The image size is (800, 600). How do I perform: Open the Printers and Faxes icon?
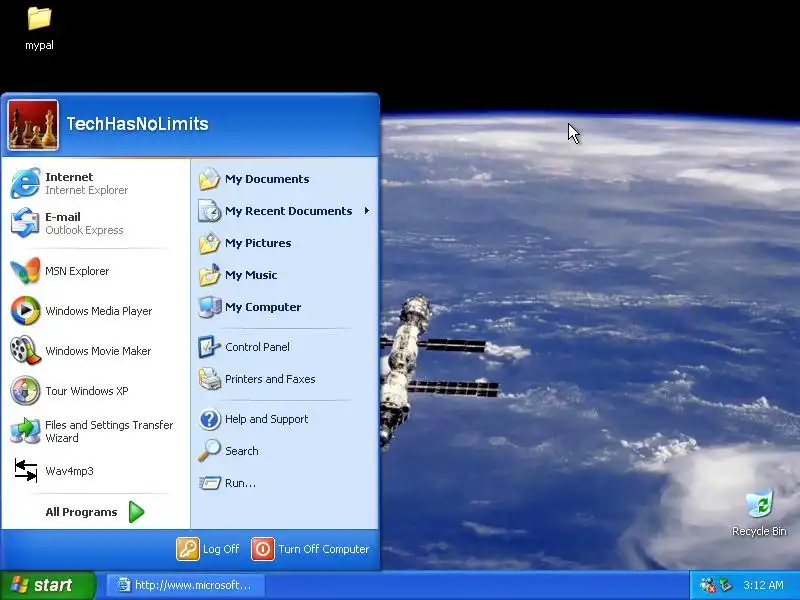pos(209,379)
